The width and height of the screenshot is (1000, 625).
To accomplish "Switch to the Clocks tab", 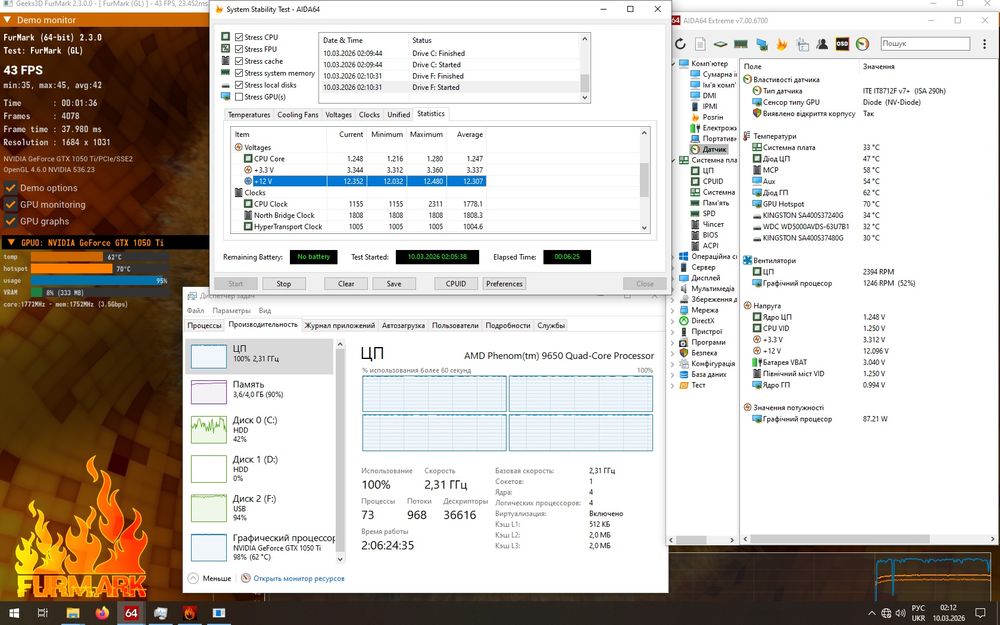I will [x=369, y=115].
